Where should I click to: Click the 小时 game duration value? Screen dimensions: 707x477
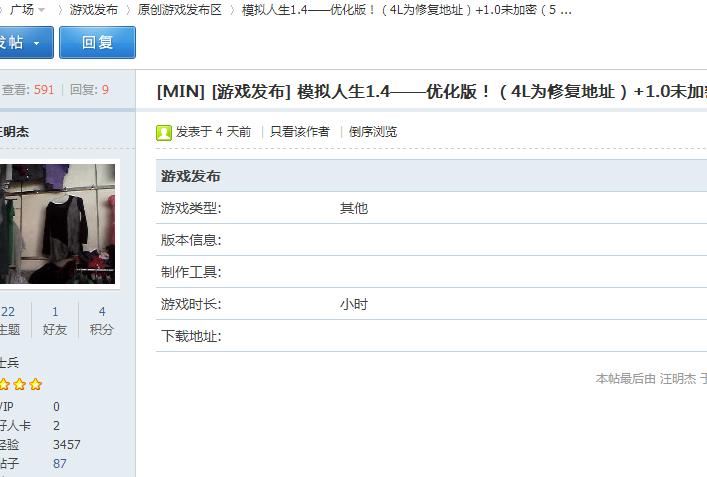(354, 304)
